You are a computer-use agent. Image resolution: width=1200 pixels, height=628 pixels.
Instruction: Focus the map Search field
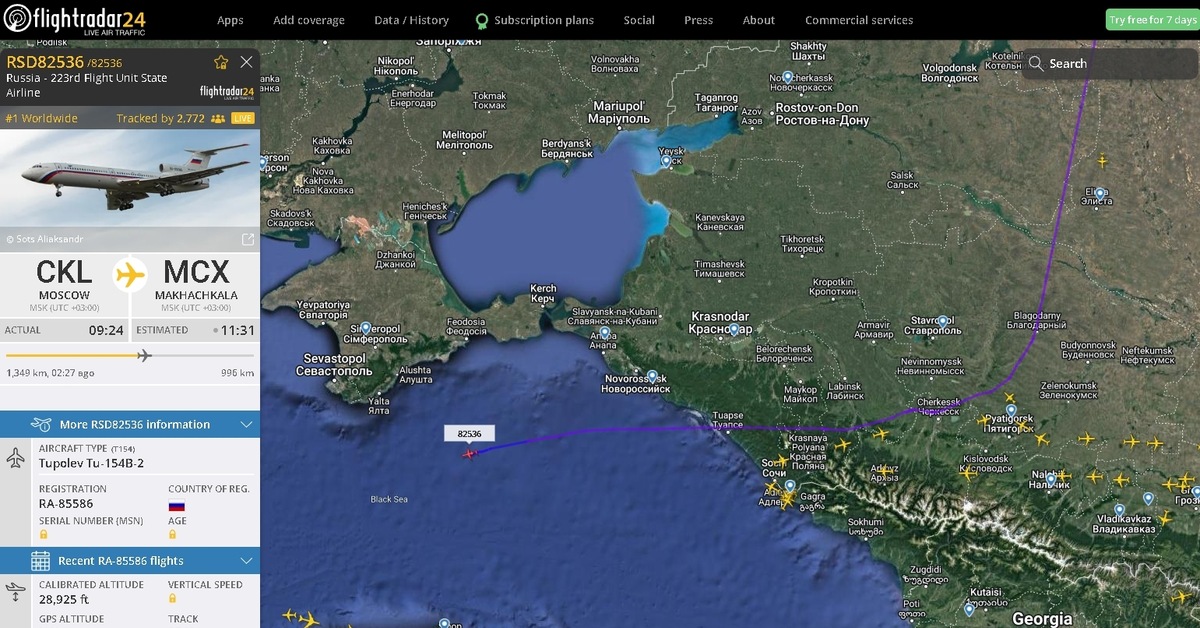coord(1110,64)
